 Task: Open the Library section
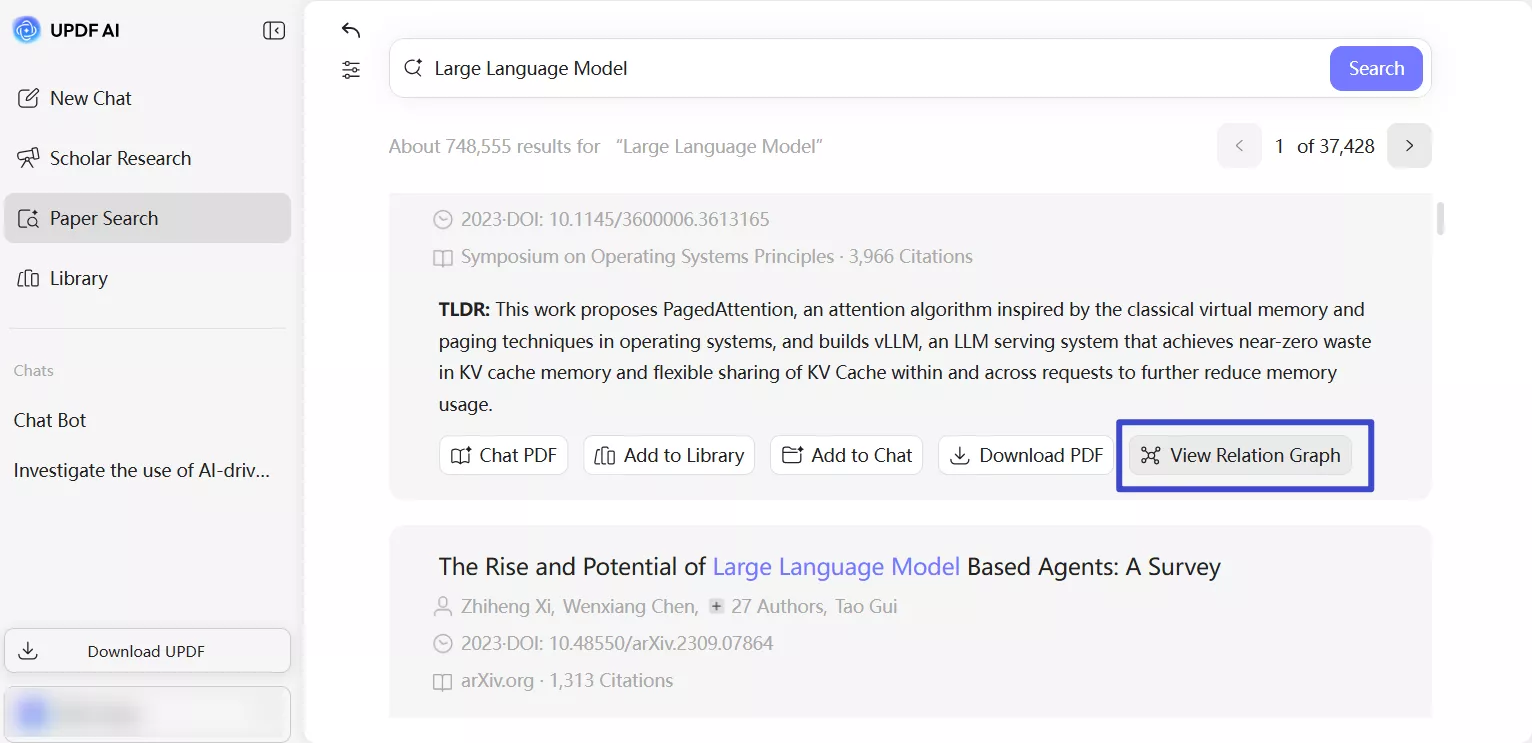tap(78, 278)
